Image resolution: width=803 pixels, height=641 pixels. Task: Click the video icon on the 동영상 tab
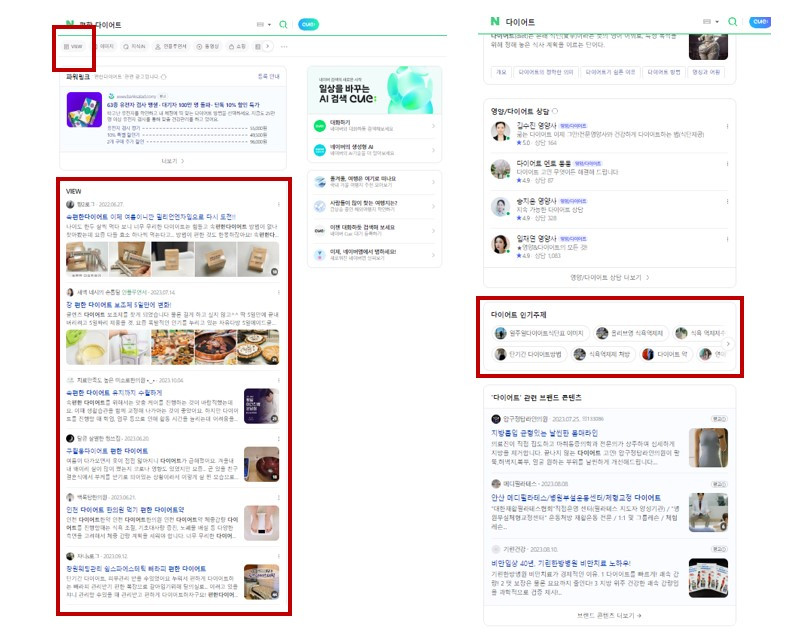click(x=198, y=46)
